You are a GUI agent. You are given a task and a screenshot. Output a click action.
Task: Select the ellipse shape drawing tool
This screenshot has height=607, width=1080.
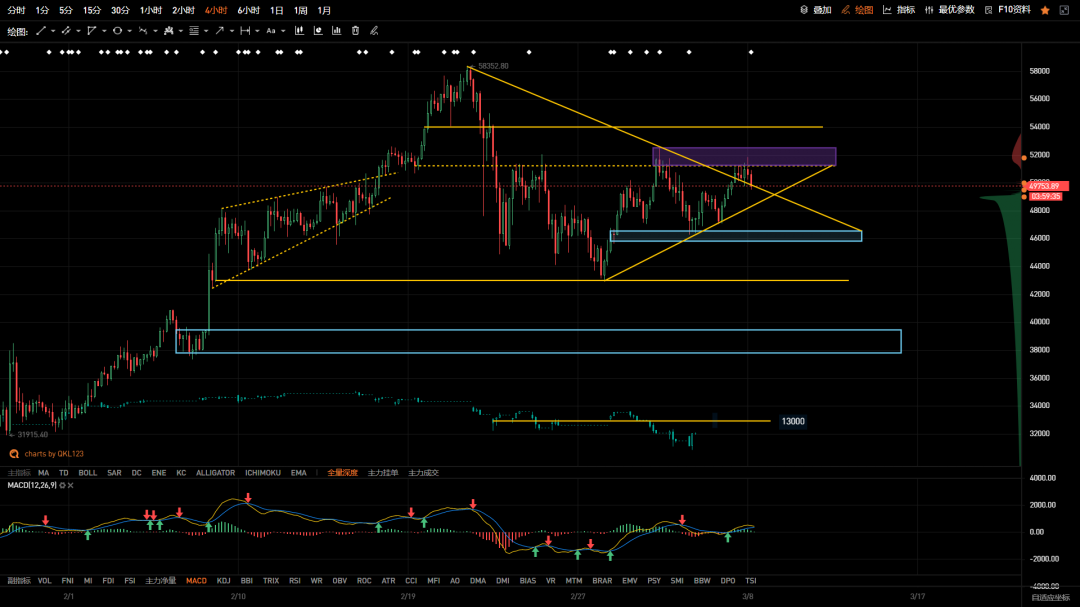(117, 31)
